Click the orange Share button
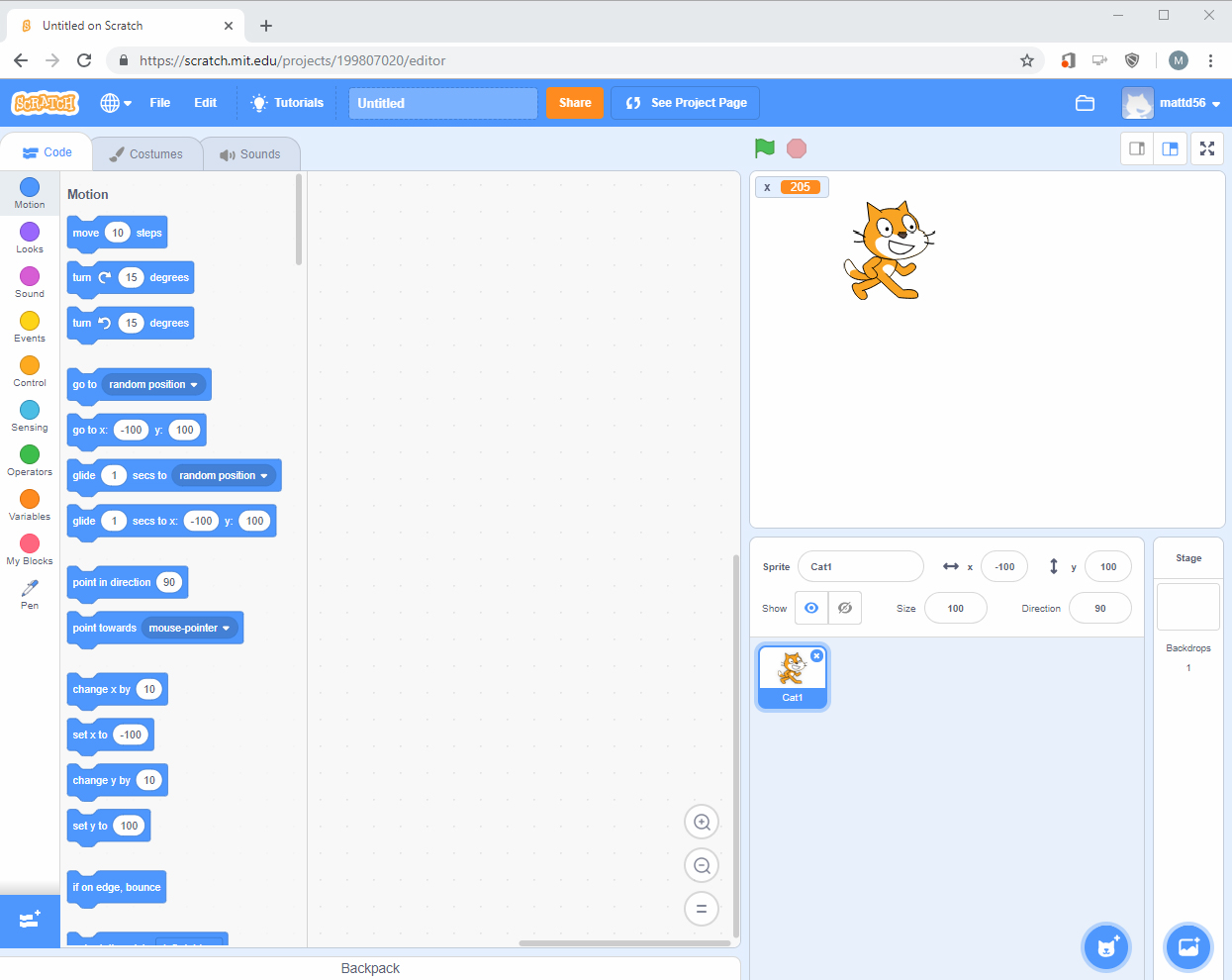1232x980 pixels. click(x=574, y=103)
